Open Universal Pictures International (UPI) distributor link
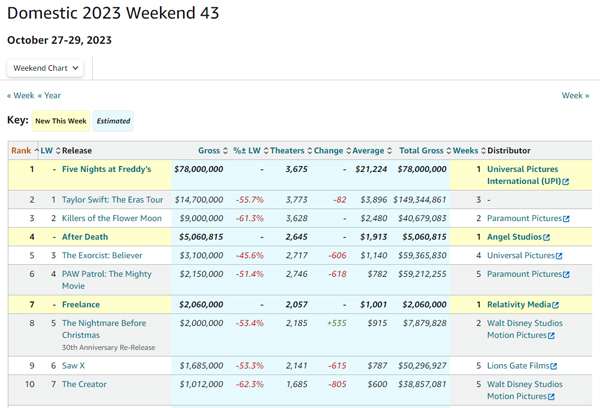 pos(524,175)
